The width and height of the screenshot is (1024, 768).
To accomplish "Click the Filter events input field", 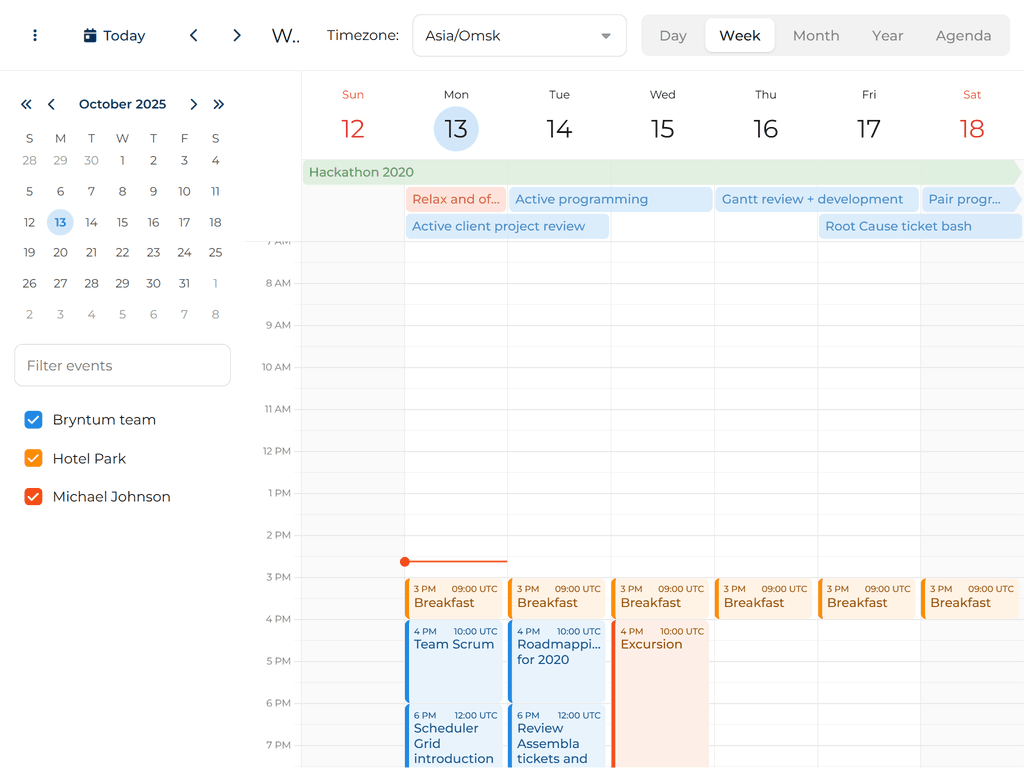I will tap(122, 365).
